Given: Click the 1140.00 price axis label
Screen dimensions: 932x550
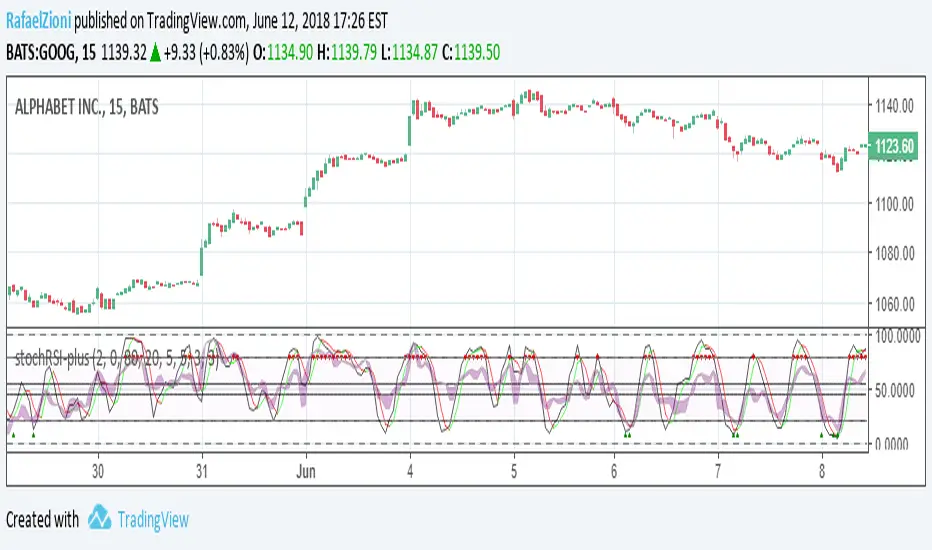Looking at the screenshot, I should pyautogui.click(x=894, y=106).
